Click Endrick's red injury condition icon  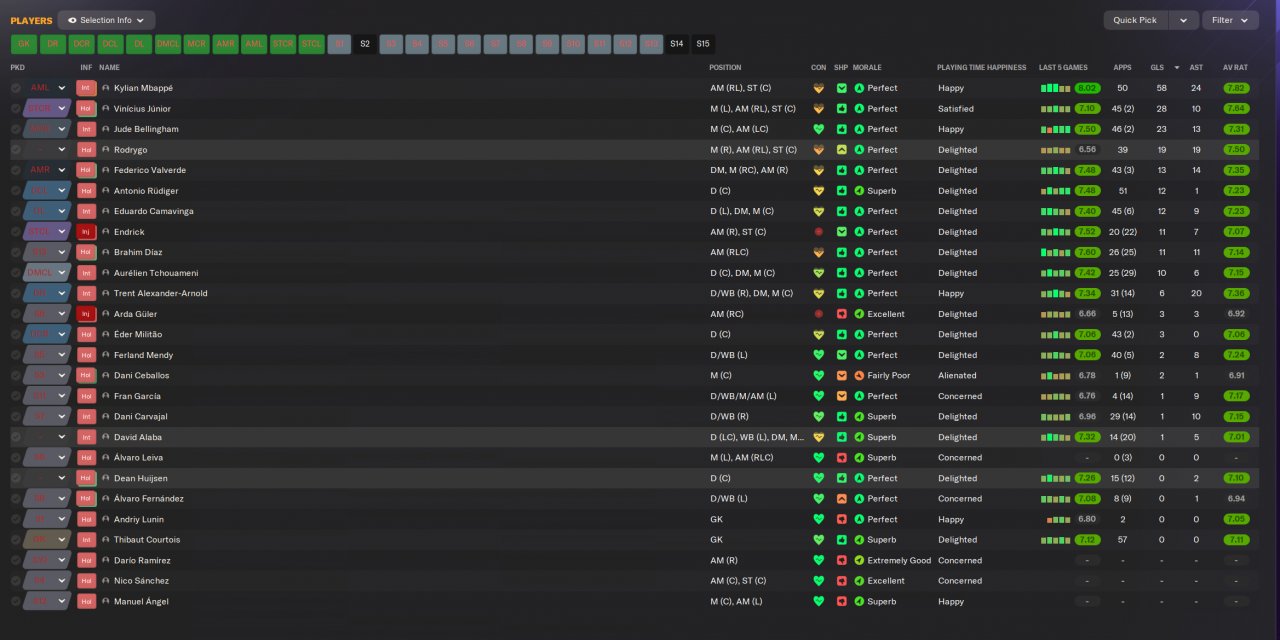pyautogui.click(x=819, y=232)
